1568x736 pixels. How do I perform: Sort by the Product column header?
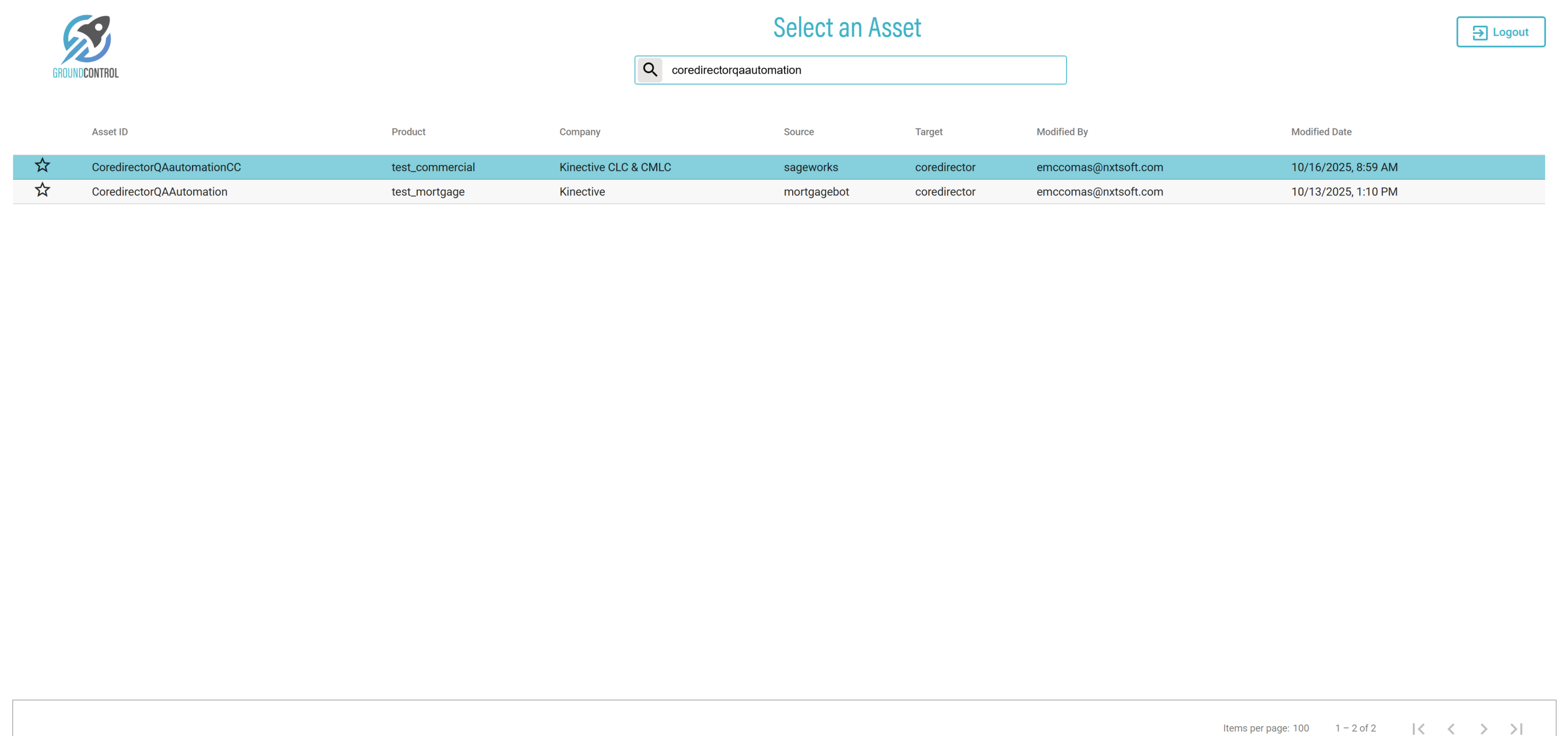(408, 131)
